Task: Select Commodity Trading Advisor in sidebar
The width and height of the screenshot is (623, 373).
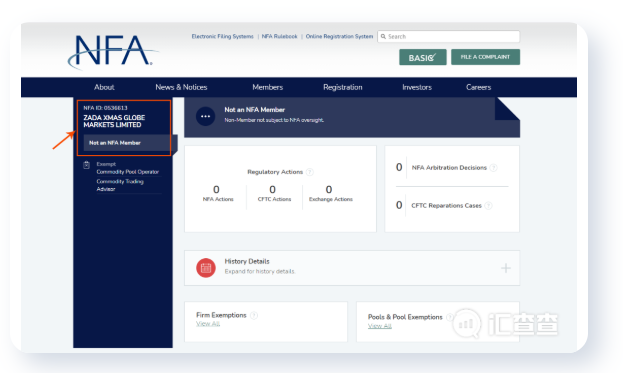Action: click(120, 185)
